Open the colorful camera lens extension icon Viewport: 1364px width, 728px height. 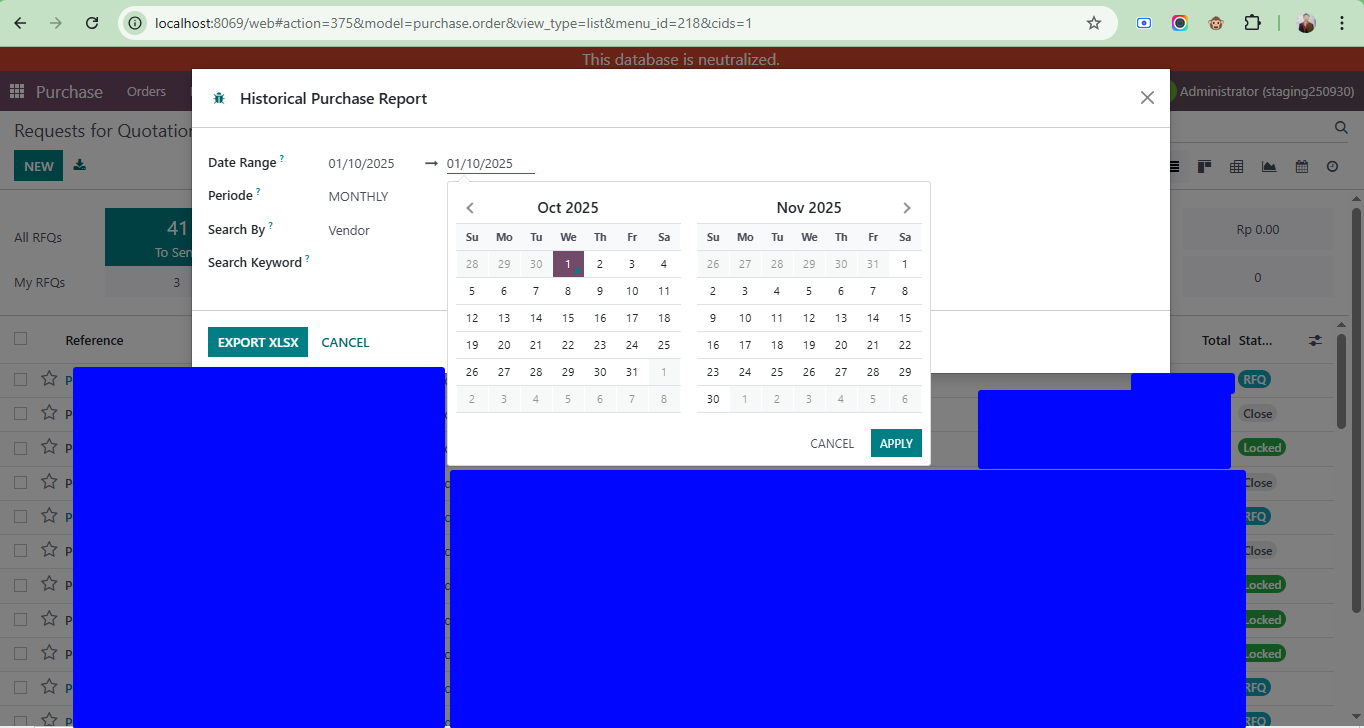pos(1180,23)
